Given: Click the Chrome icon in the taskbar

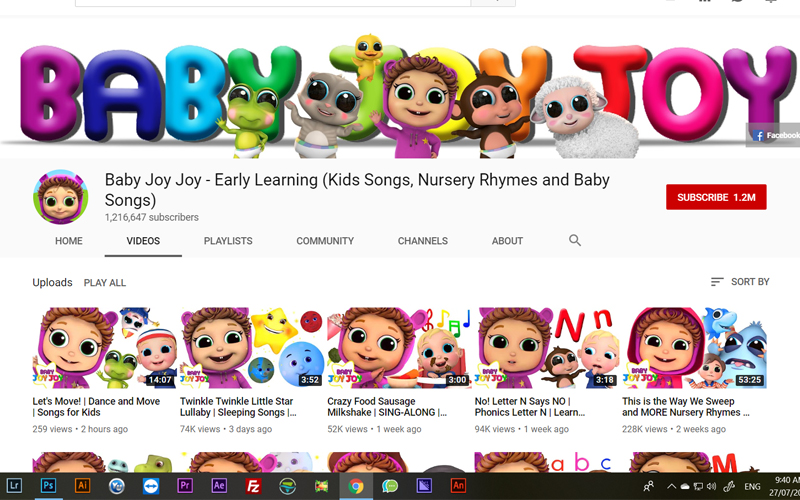Looking at the screenshot, I should tap(356, 486).
